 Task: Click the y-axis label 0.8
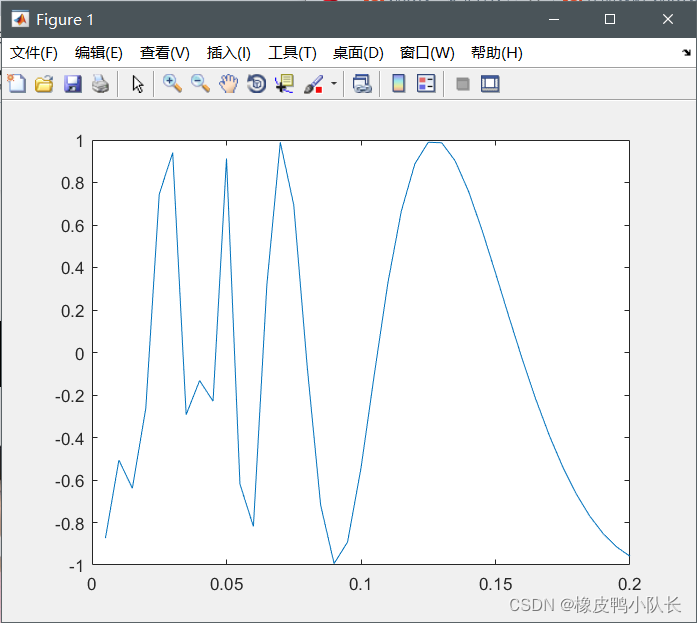coord(73,184)
